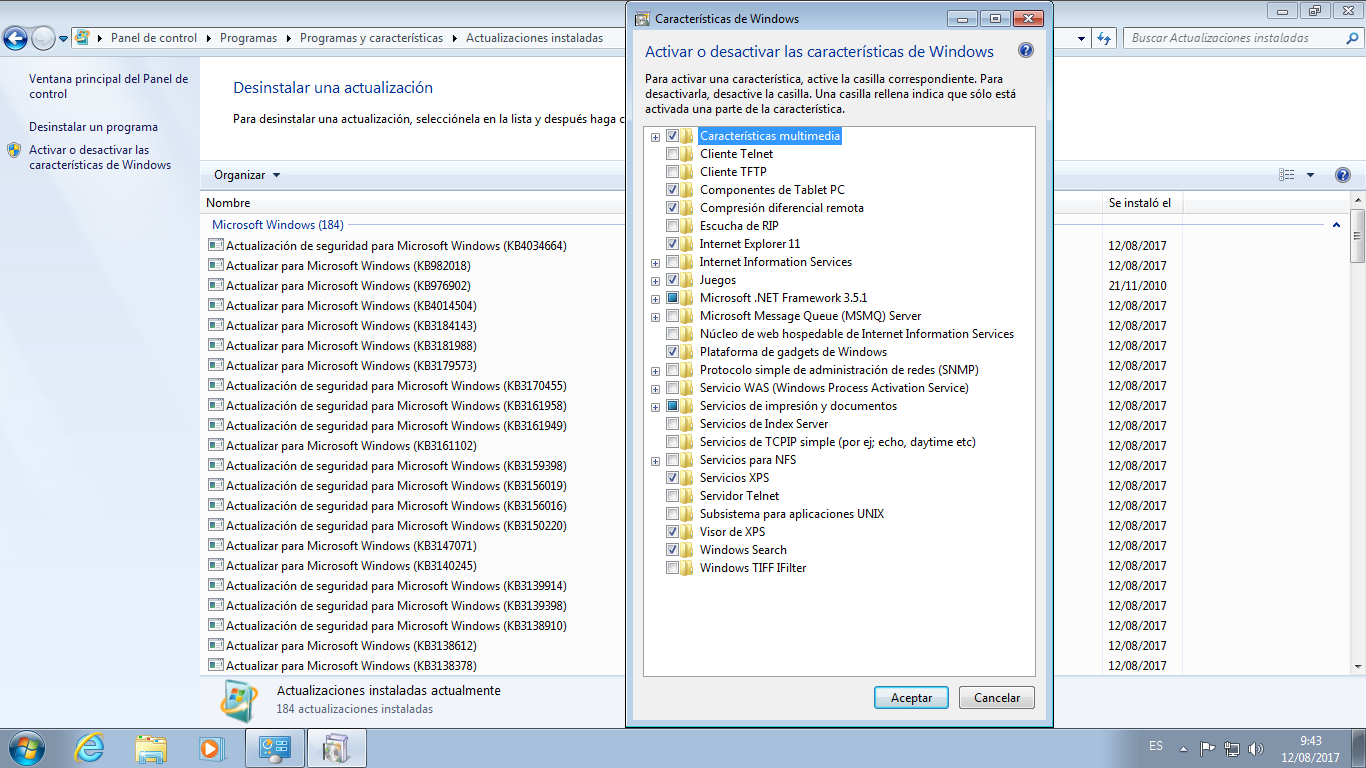Enable Servidor Telnet checkbox
Image resolution: width=1366 pixels, height=768 pixels.
[672, 496]
